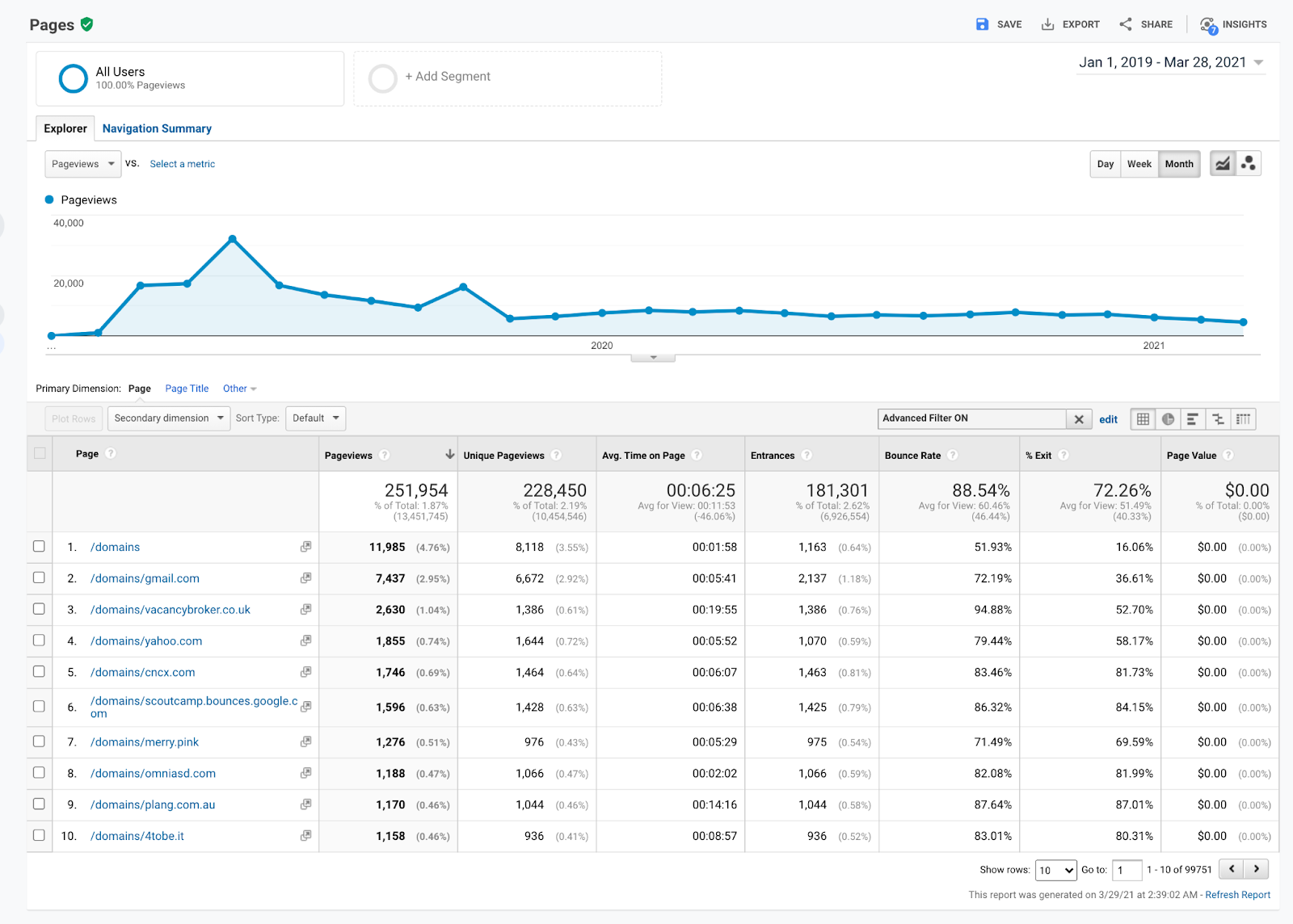Set chart granularity to Week
This screenshot has width=1293, height=924.
pos(1139,164)
